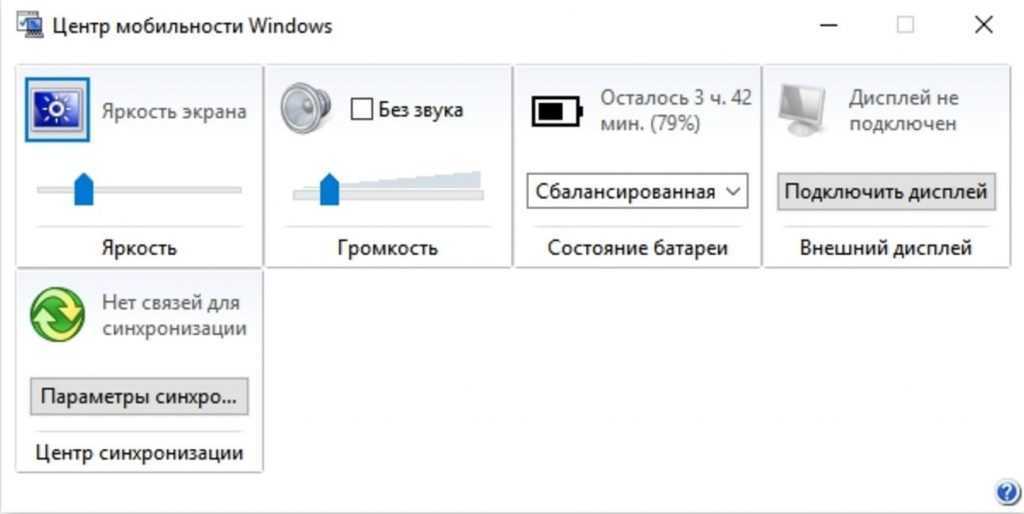Click the volume slider thumb
Screen dimensions: 1024x514
pos(329,188)
